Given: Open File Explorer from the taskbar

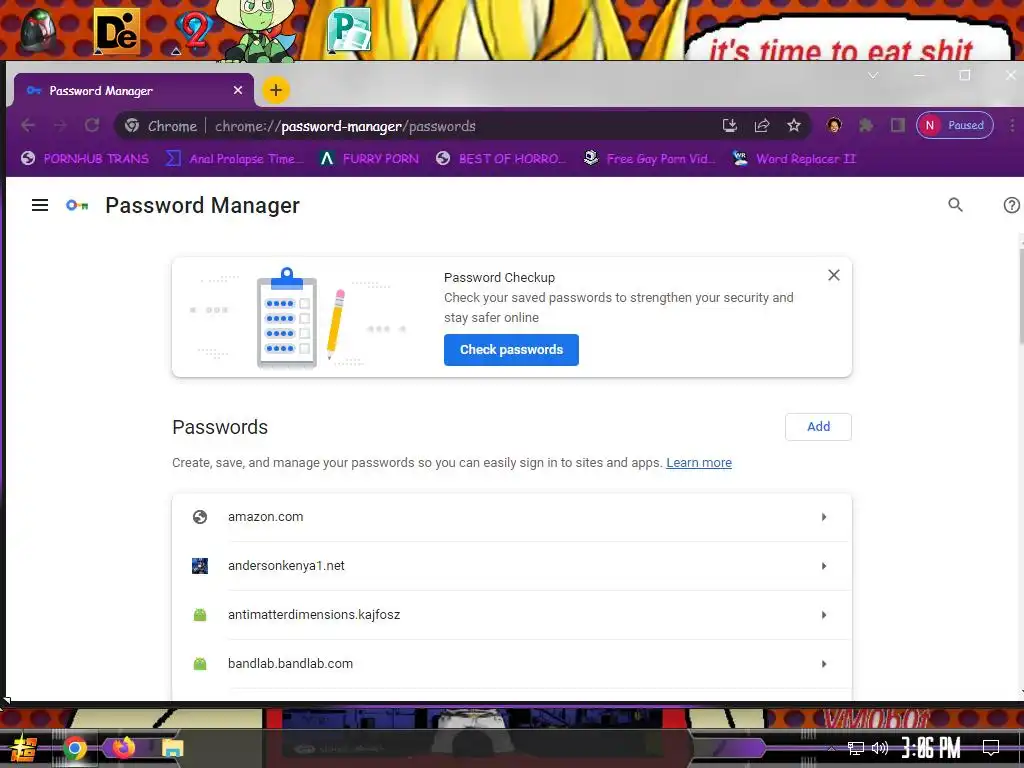Looking at the screenshot, I should (x=172, y=748).
